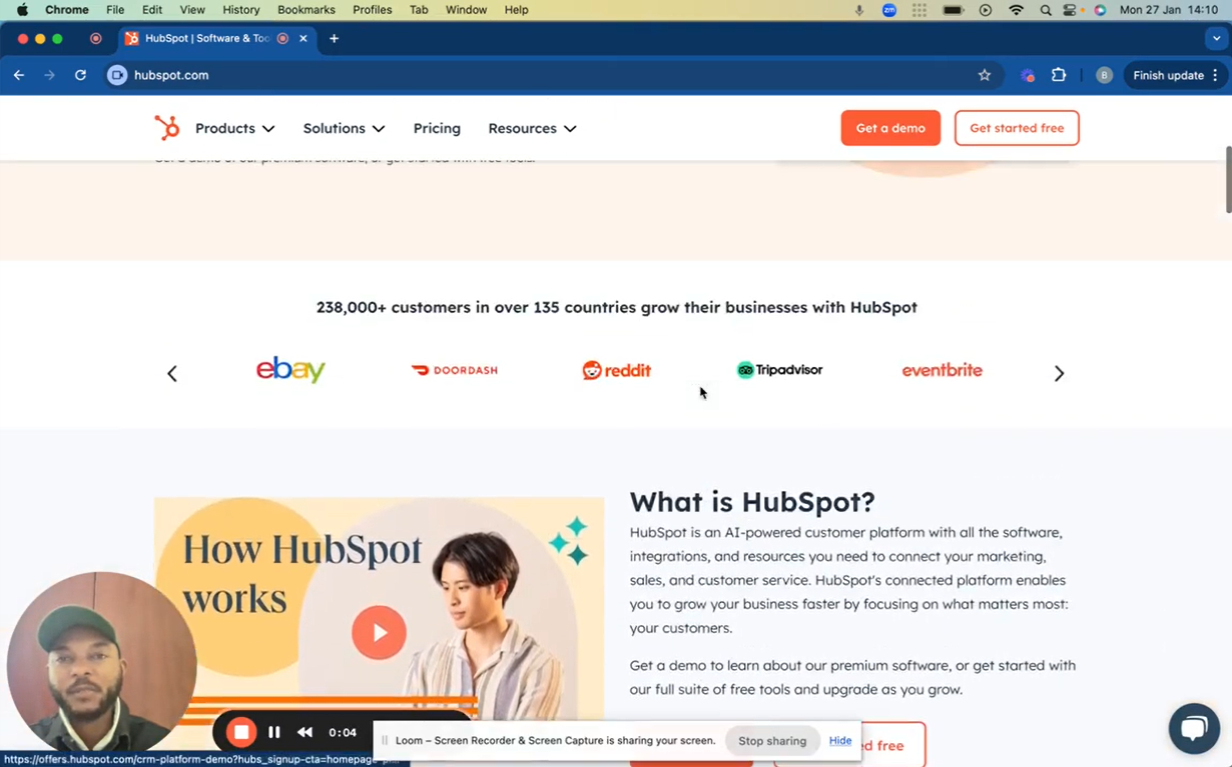The width and height of the screenshot is (1232, 767).
Task: Click the microphone icon in menu bar
Action: click(x=859, y=10)
